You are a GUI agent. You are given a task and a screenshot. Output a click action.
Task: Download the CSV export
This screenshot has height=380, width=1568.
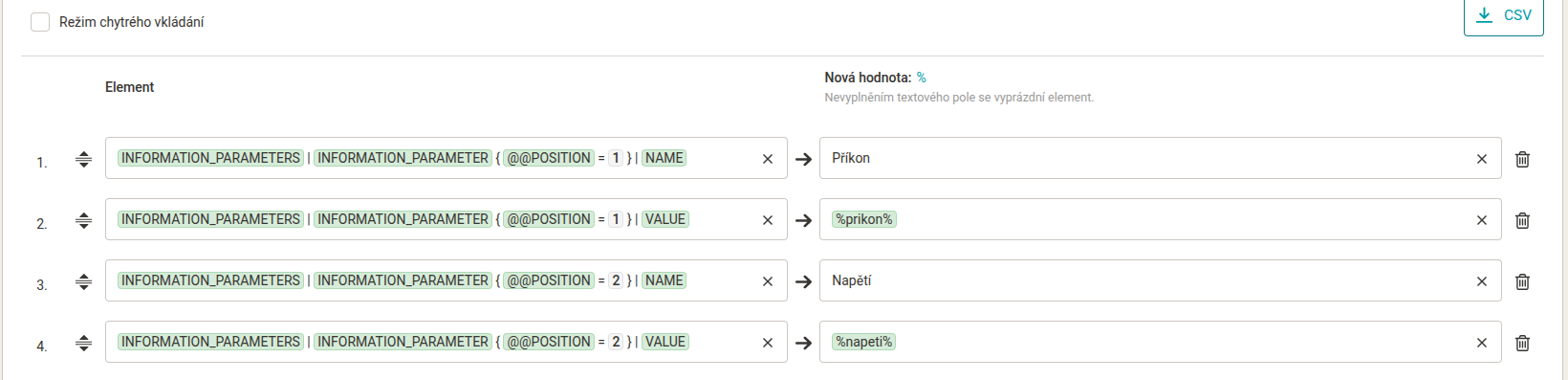pyautogui.click(x=1503, y=15)
